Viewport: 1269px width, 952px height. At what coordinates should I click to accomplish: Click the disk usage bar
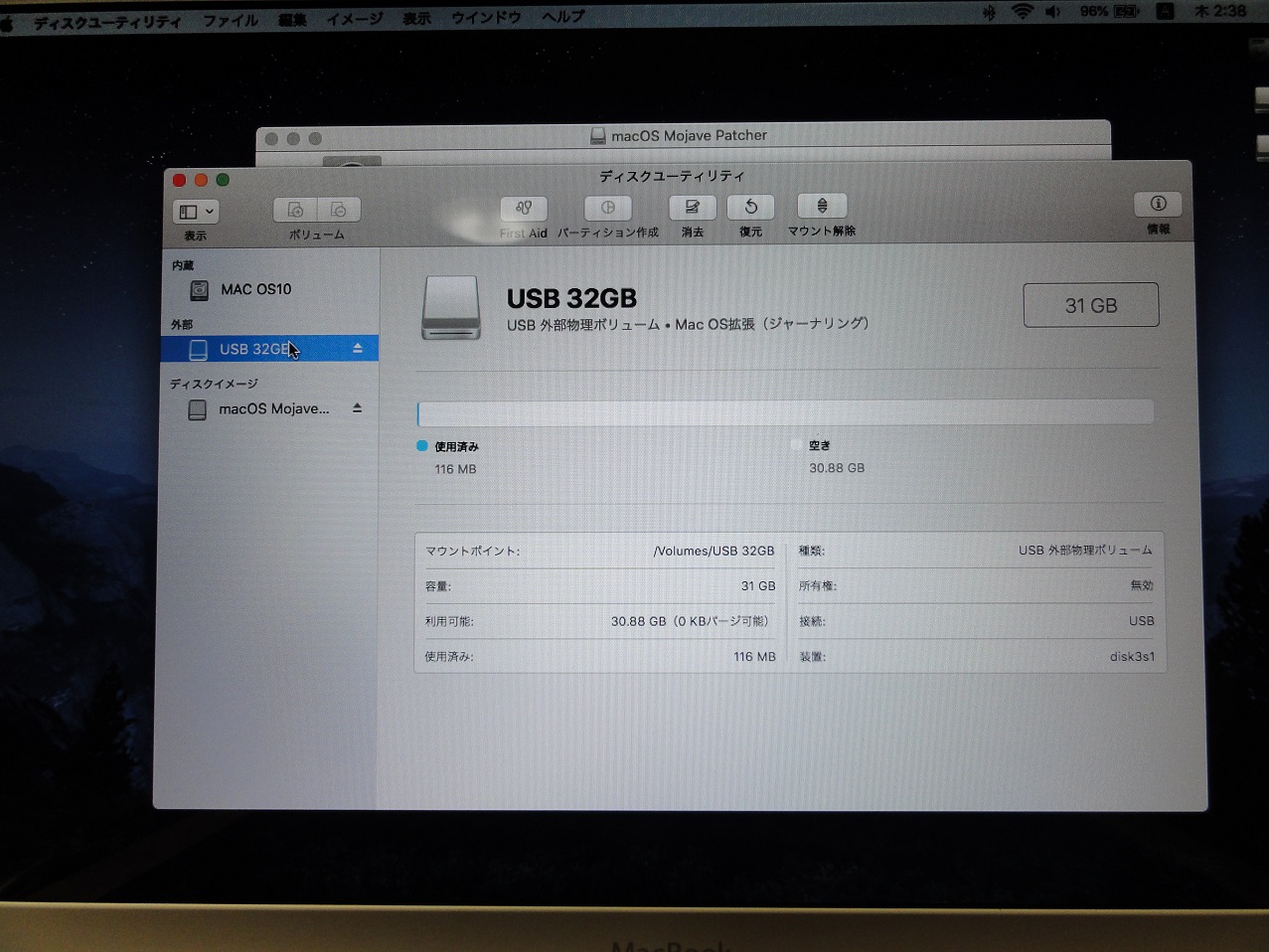click(785, 412)
